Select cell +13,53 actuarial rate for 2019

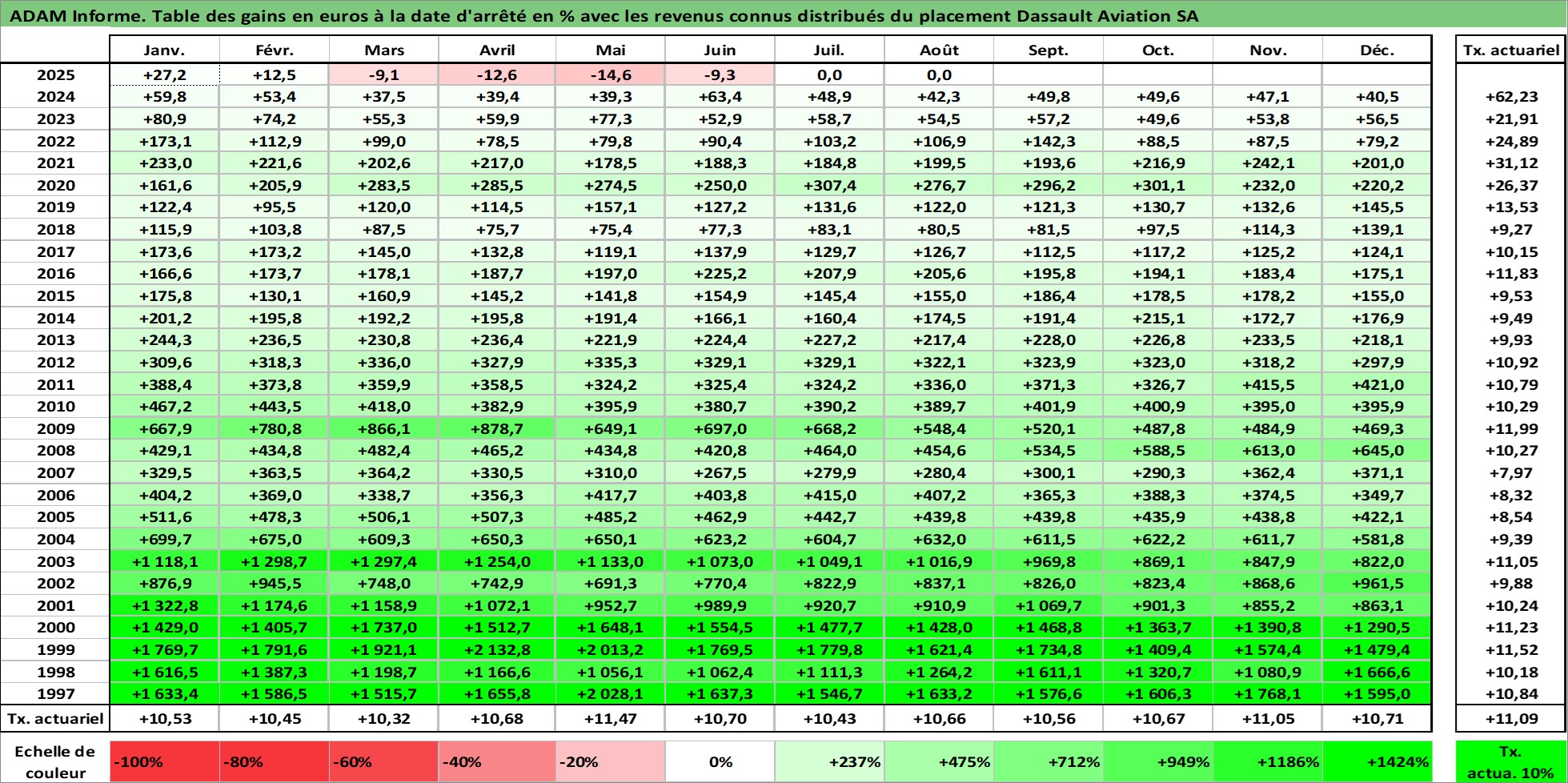(1511, 207)
